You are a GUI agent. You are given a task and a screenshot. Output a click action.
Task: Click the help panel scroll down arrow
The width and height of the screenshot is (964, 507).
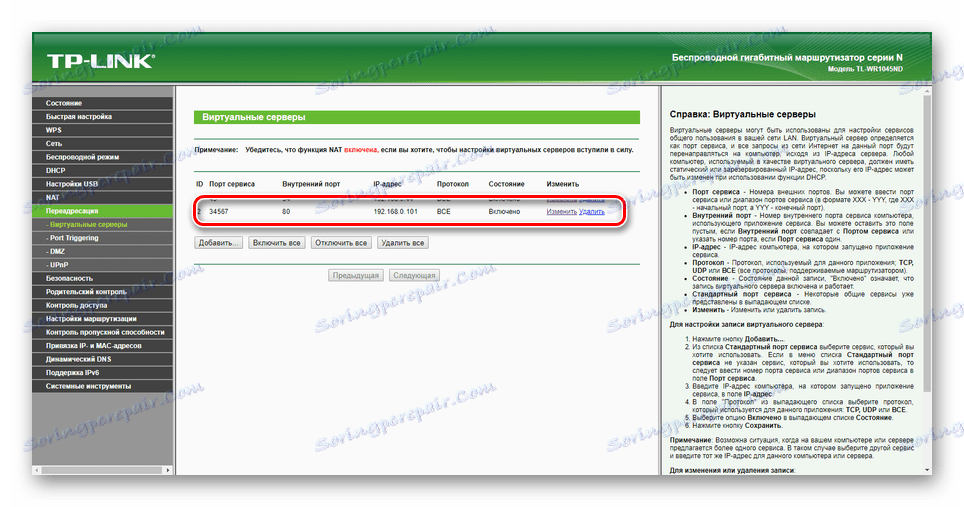coord(927,470)
